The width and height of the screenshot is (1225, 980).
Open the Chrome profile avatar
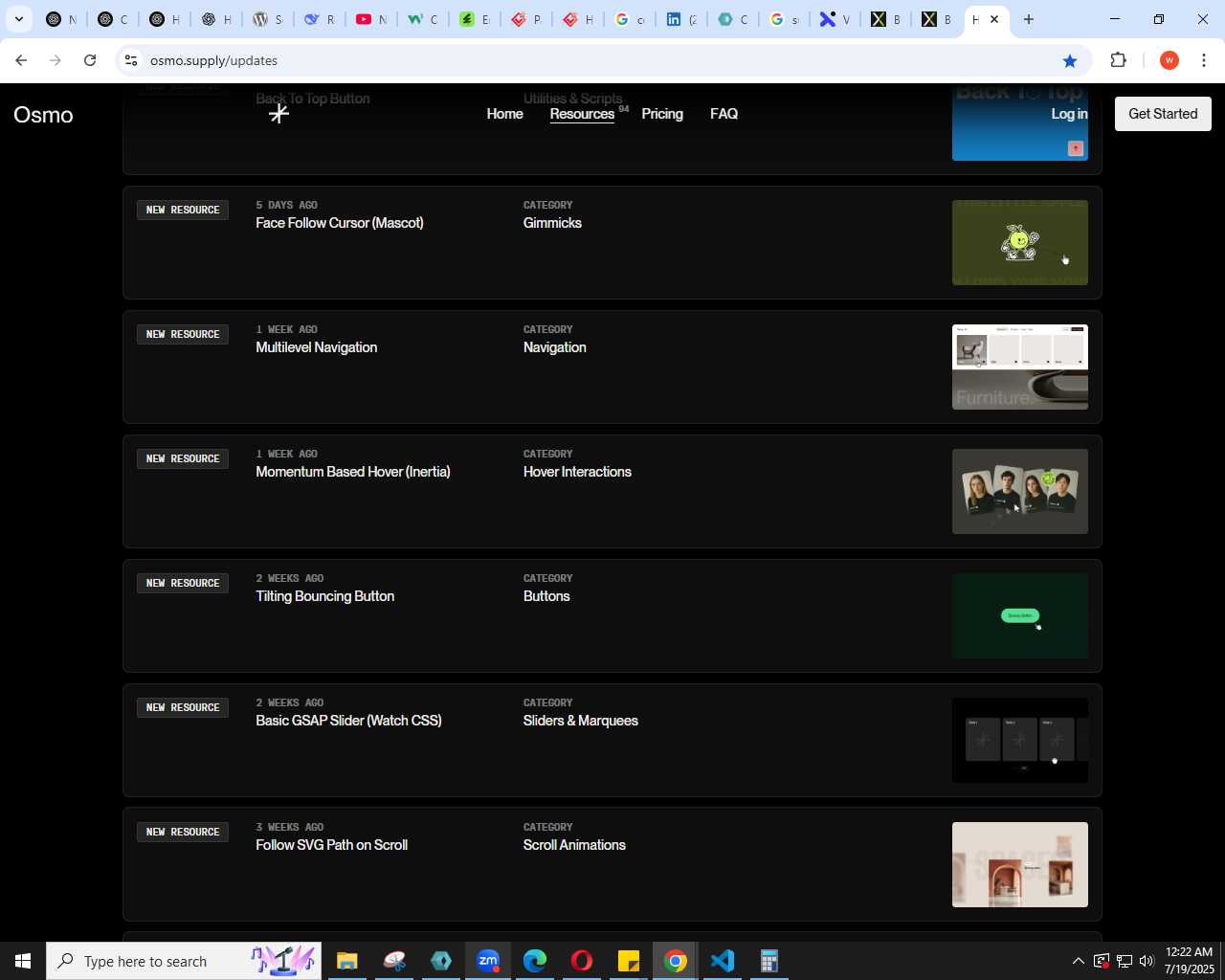click(x=1169, y=60)
